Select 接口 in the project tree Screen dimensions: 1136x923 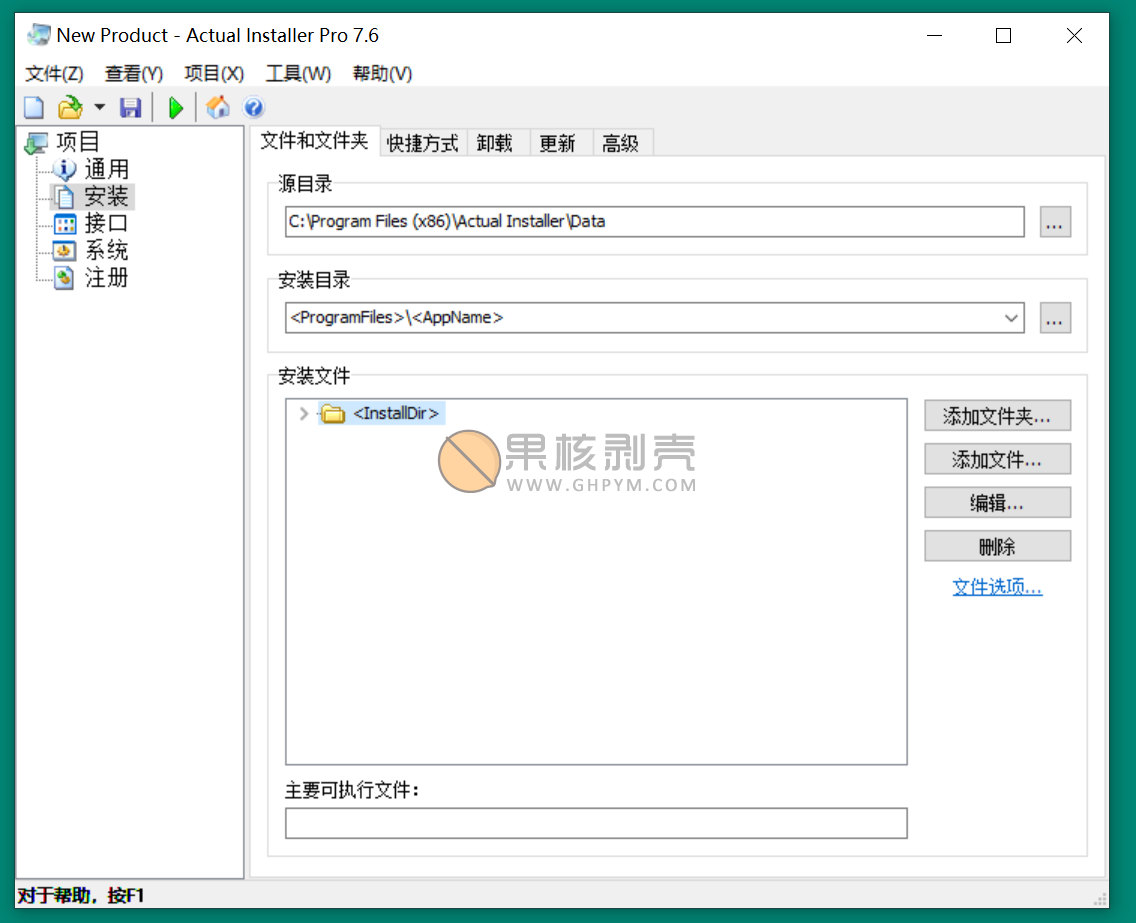pyautogui.click(x=106, y=223)
